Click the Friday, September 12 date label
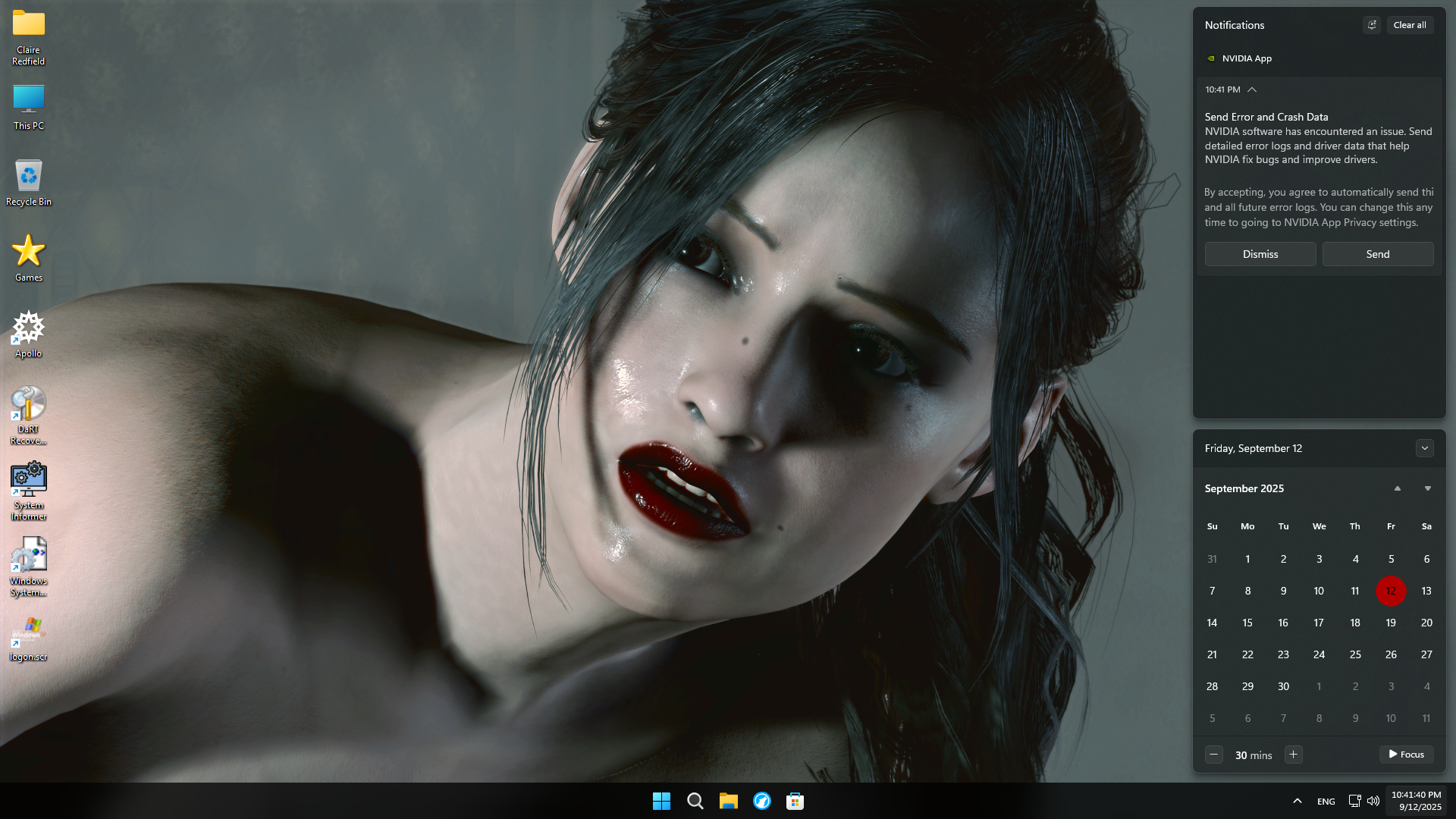This screenshot has width=1456, height=819. [1253, 448]
